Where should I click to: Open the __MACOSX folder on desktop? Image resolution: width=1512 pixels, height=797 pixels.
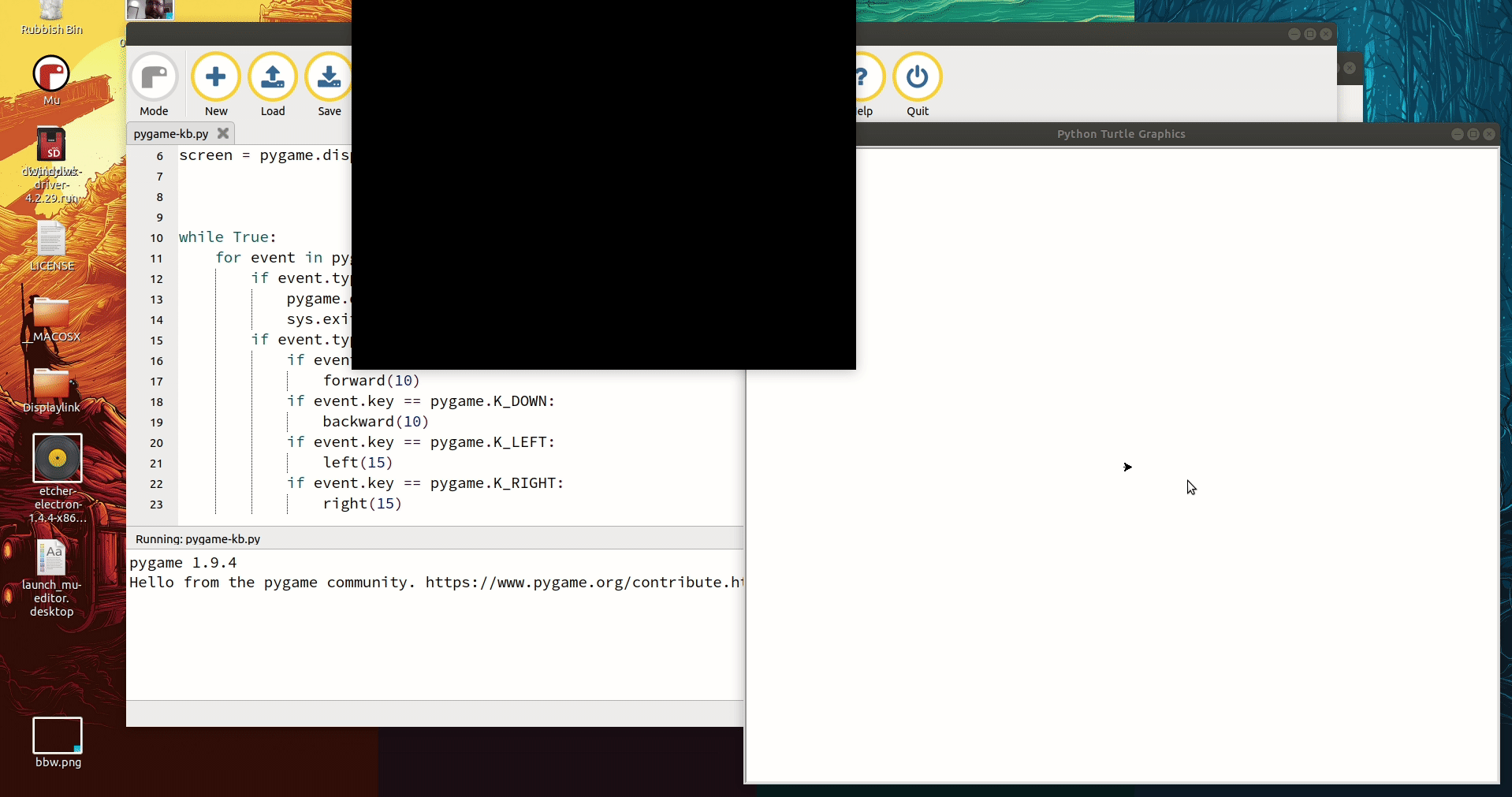point(52,319)
